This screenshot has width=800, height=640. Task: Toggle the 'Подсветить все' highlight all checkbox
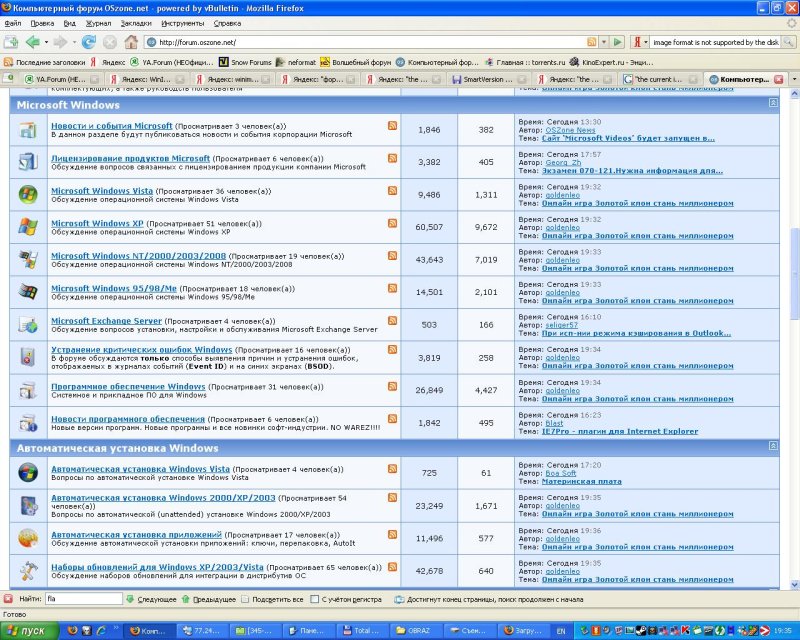click(245, 598)
